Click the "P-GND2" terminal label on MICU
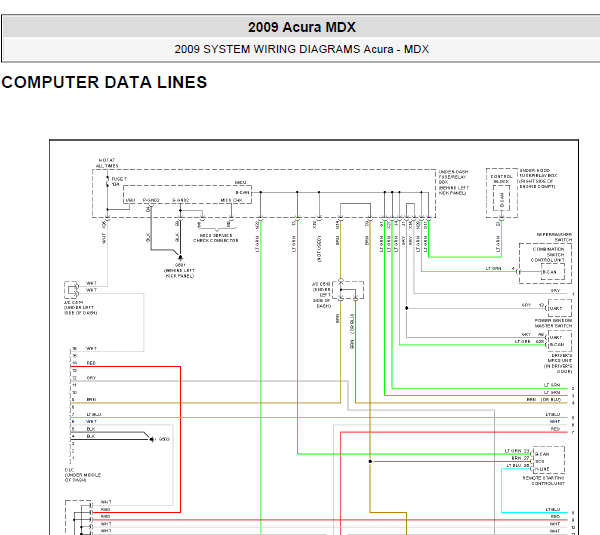This screenshot has height=535, width=600. coord(151,200)
